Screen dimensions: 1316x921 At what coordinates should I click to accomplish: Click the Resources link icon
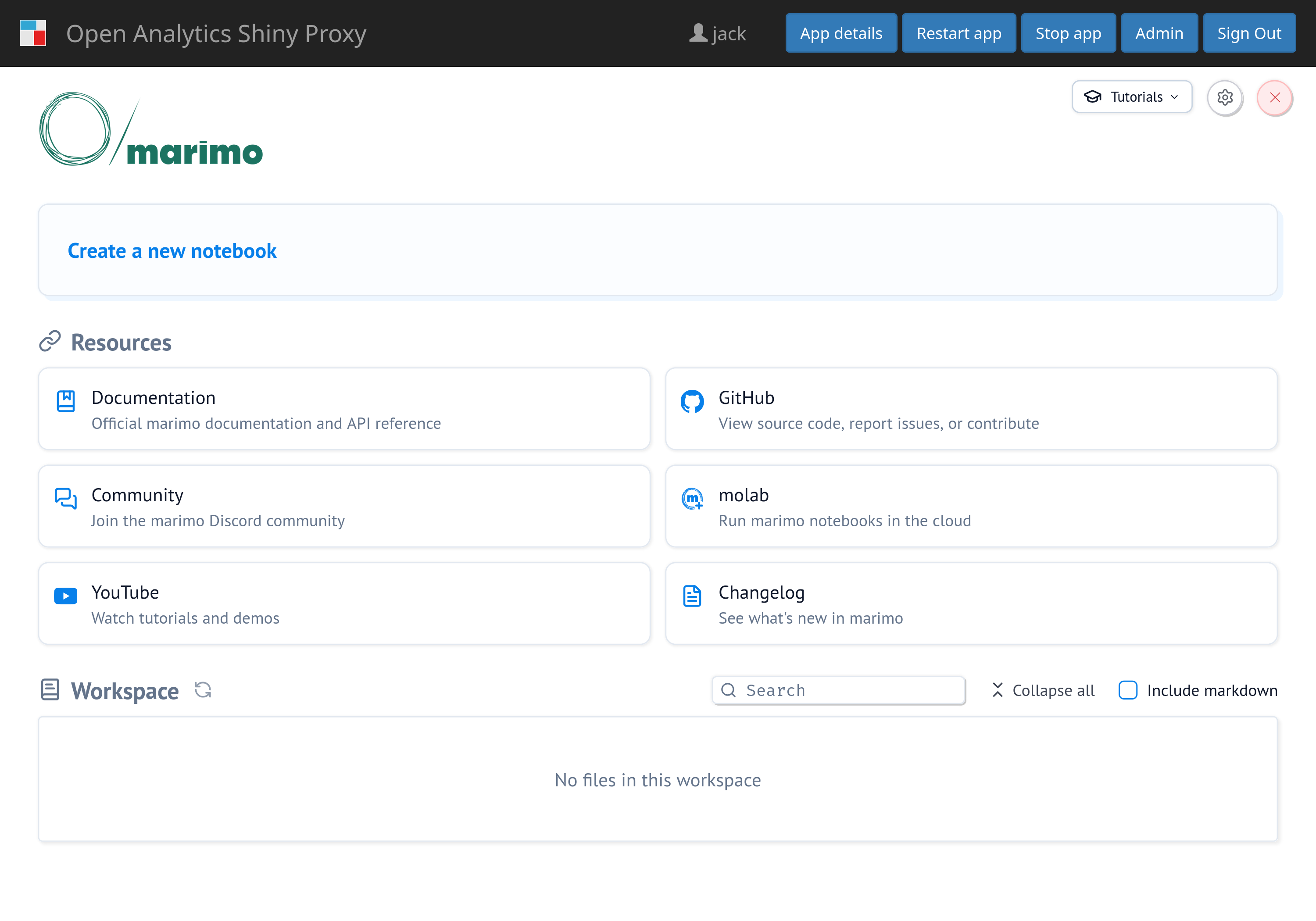(50, 341)
